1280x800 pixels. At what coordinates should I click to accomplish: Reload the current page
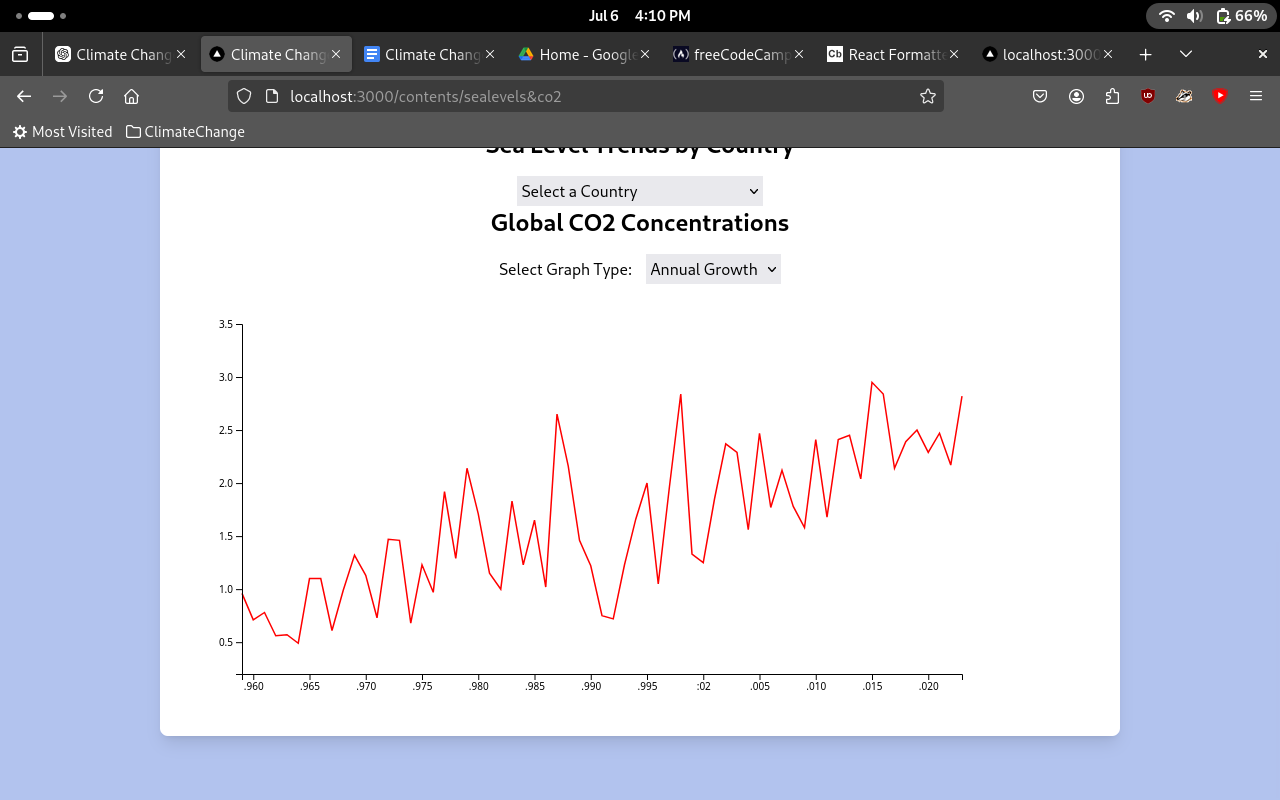(96, 96)
